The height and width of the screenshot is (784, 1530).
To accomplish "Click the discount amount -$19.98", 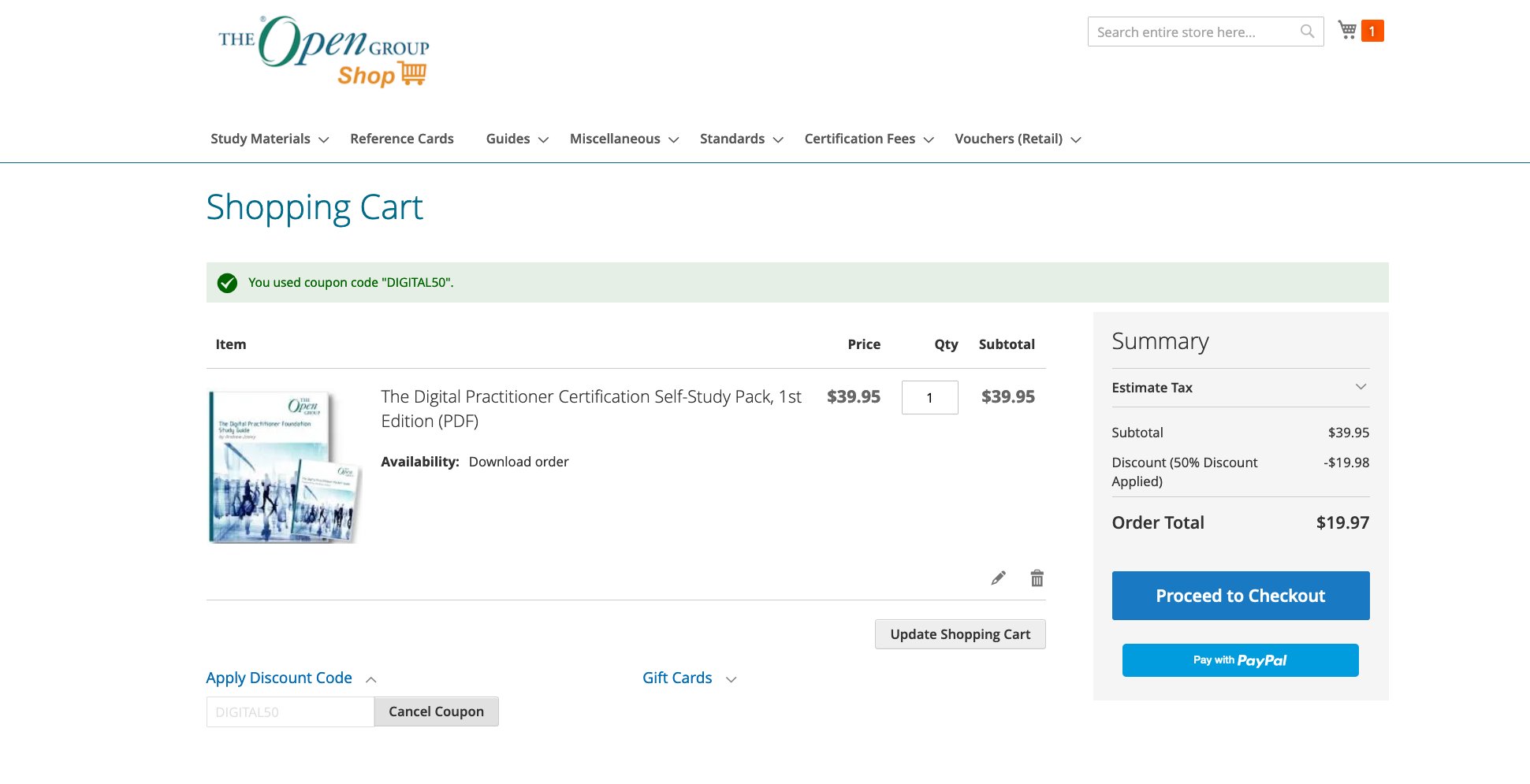I will coord(1346,463).
